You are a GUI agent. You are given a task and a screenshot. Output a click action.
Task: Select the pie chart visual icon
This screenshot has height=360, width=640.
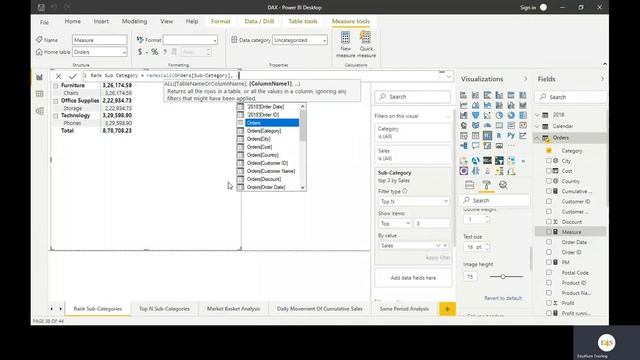[x=499, y=116]
